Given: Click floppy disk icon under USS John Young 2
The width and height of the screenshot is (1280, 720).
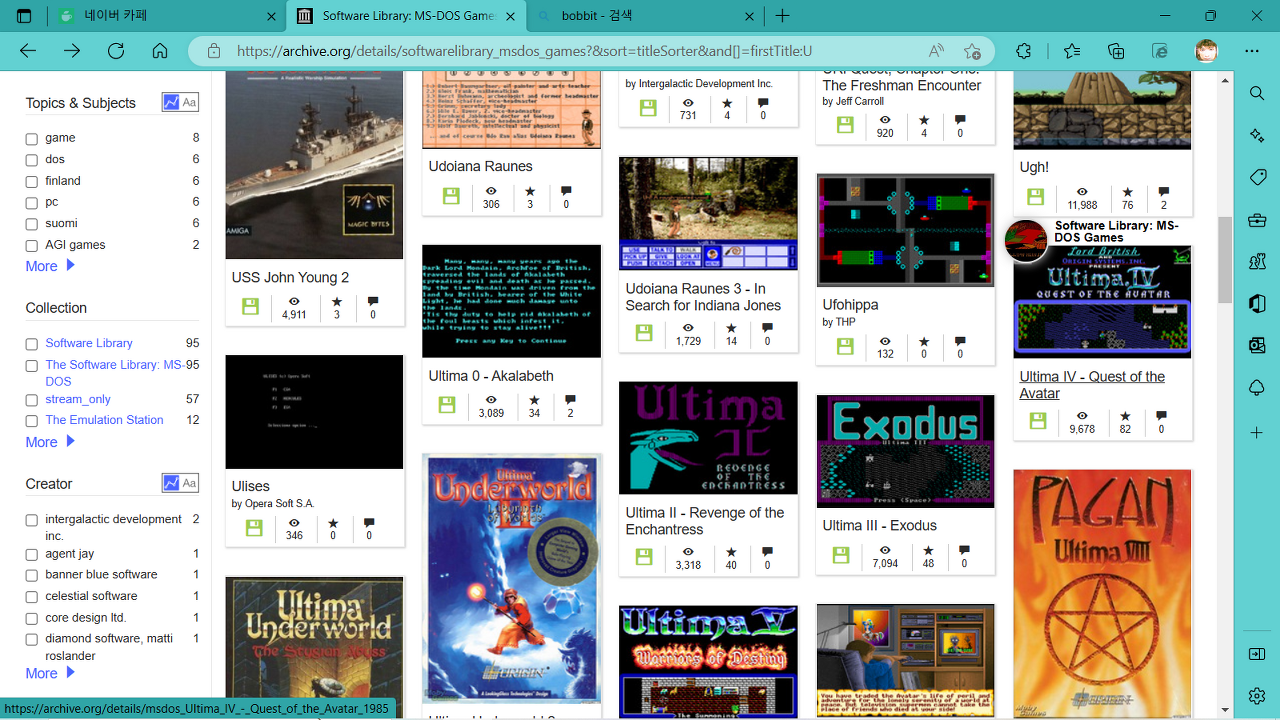Looking at the screenshot, I should click(250, 307).
